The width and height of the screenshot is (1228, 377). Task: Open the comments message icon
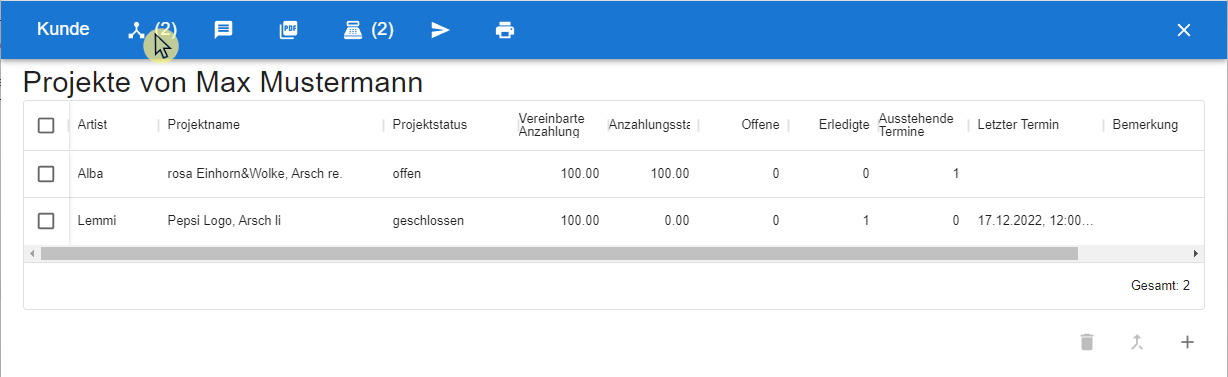[224, 30]
